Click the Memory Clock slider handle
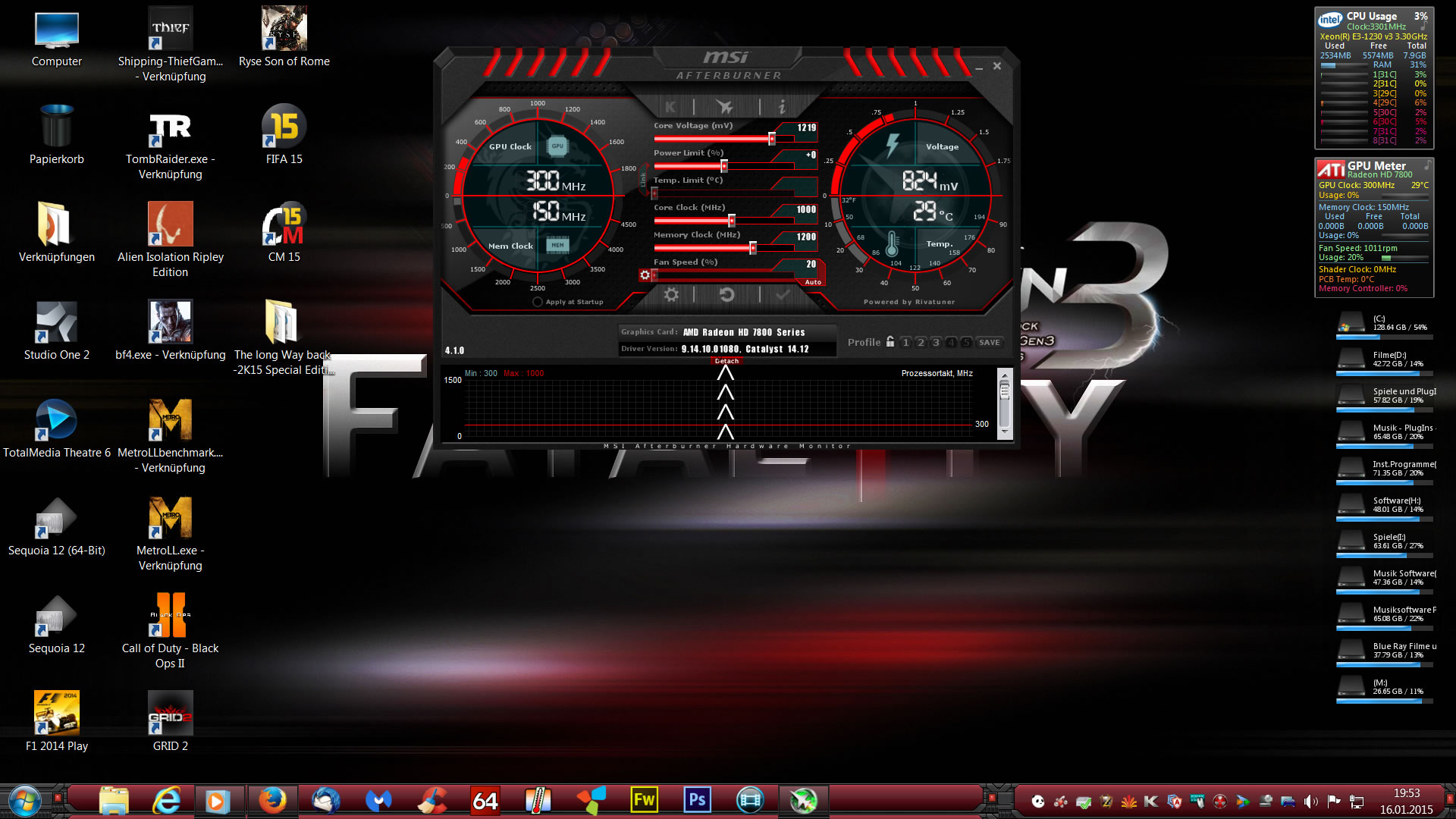This screenshot has width=1456, height=819. tap(753, 248)
